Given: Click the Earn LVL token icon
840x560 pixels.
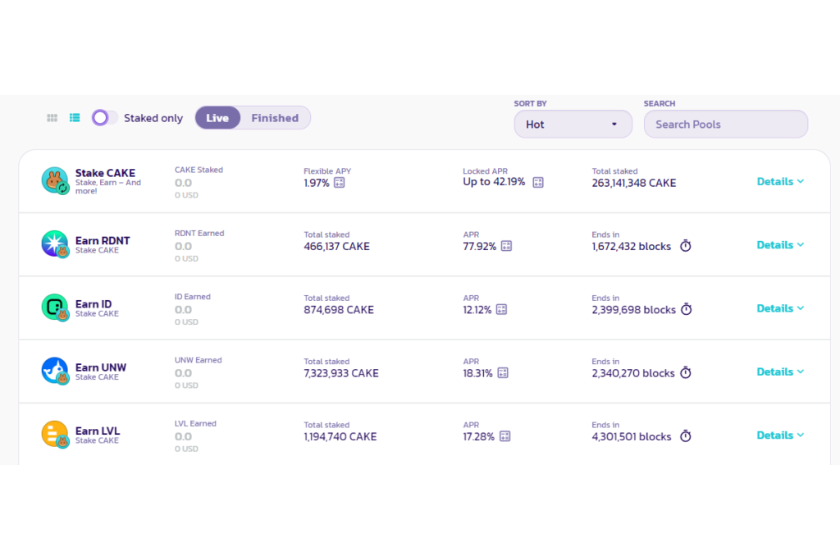Looking at the screenshot, I should tap(55, 434).
